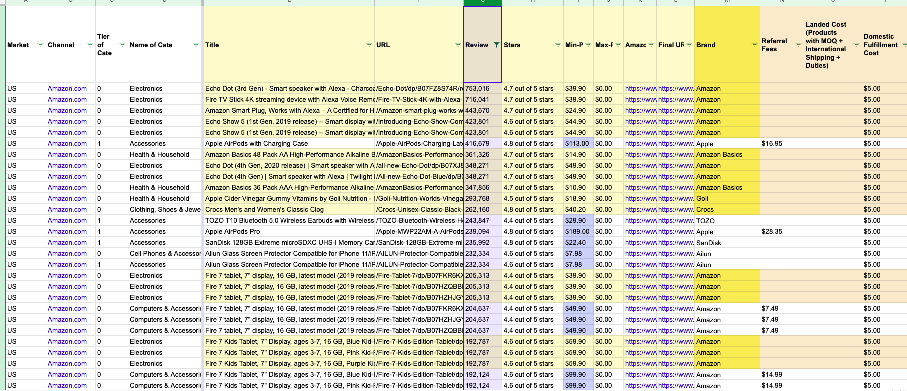Select review count 243,847 cell
This screenshot has width=907, height=391.
(482, 220)
